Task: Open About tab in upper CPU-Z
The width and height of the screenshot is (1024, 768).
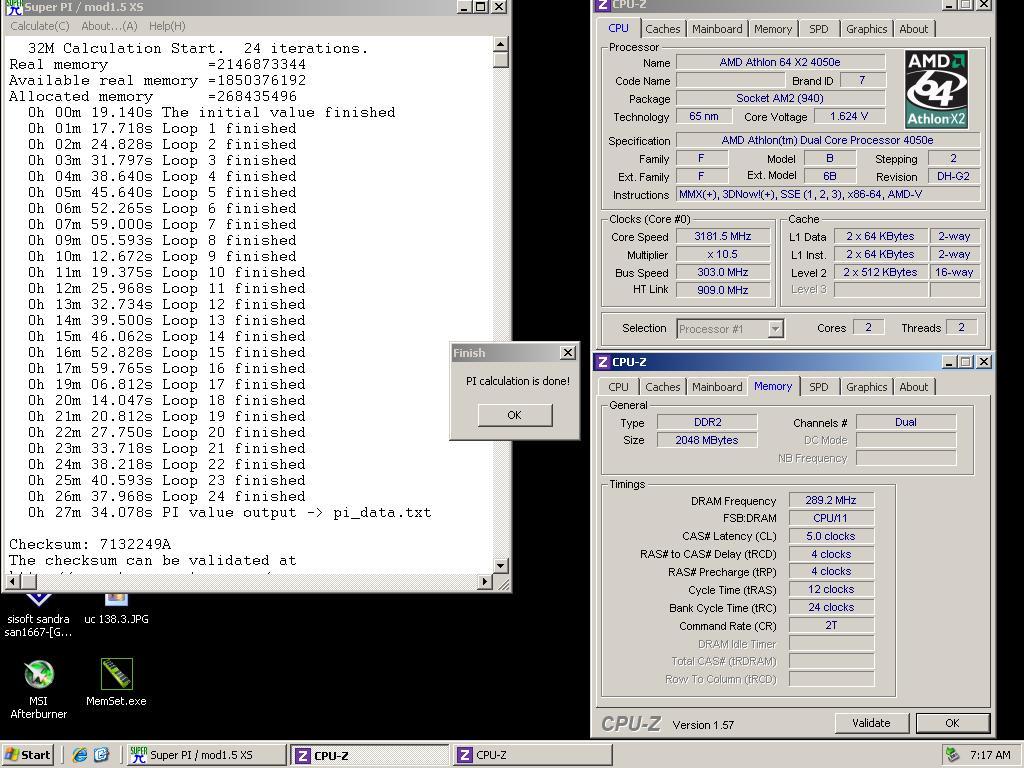Action: tap(914, 29)
